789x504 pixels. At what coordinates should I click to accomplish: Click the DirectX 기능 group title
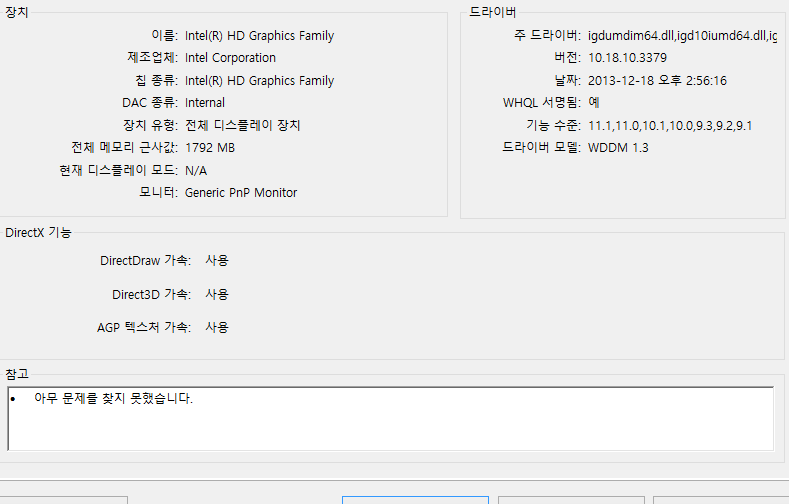[x=38, y=232]
